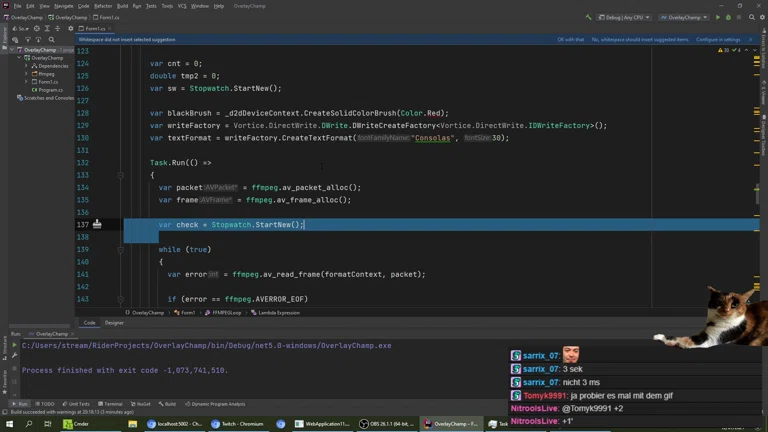
Task: Click warnings count indicator in editor
Action: [x=723, y=50]
